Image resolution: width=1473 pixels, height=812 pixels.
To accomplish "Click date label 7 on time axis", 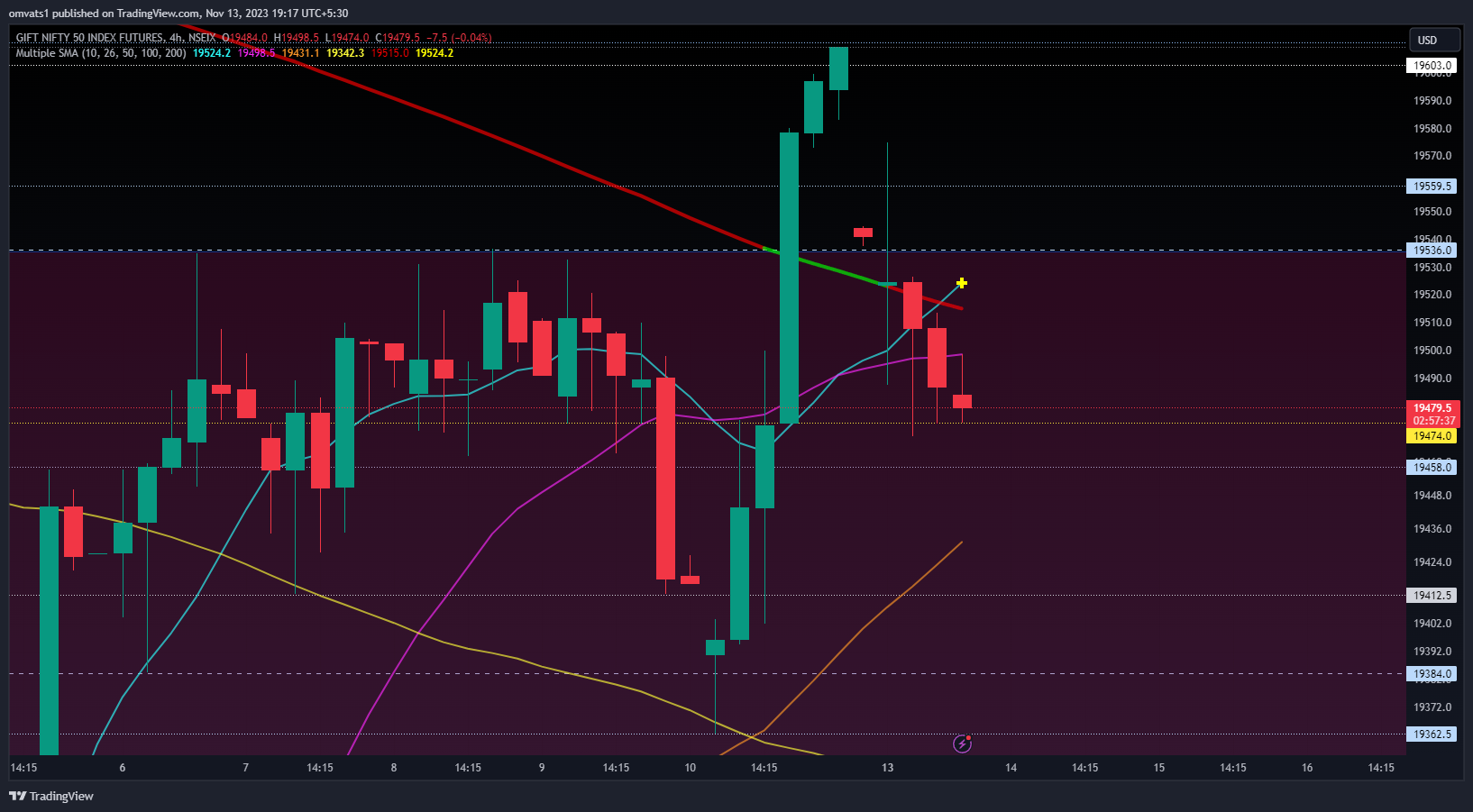I will click(246, 768).
